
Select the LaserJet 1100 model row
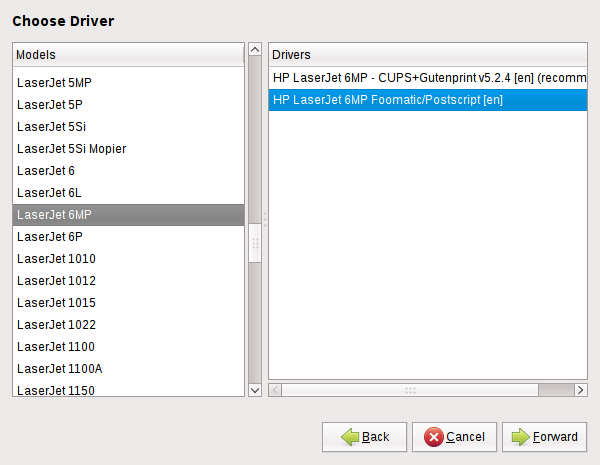coord(129,347)
